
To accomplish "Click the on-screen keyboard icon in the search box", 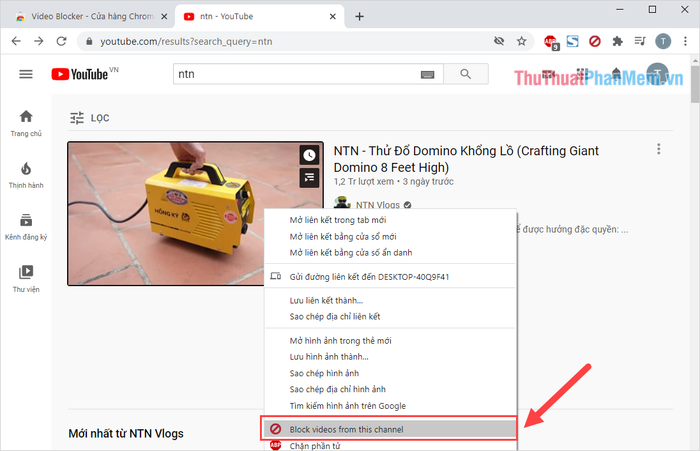I will [427, 75].
